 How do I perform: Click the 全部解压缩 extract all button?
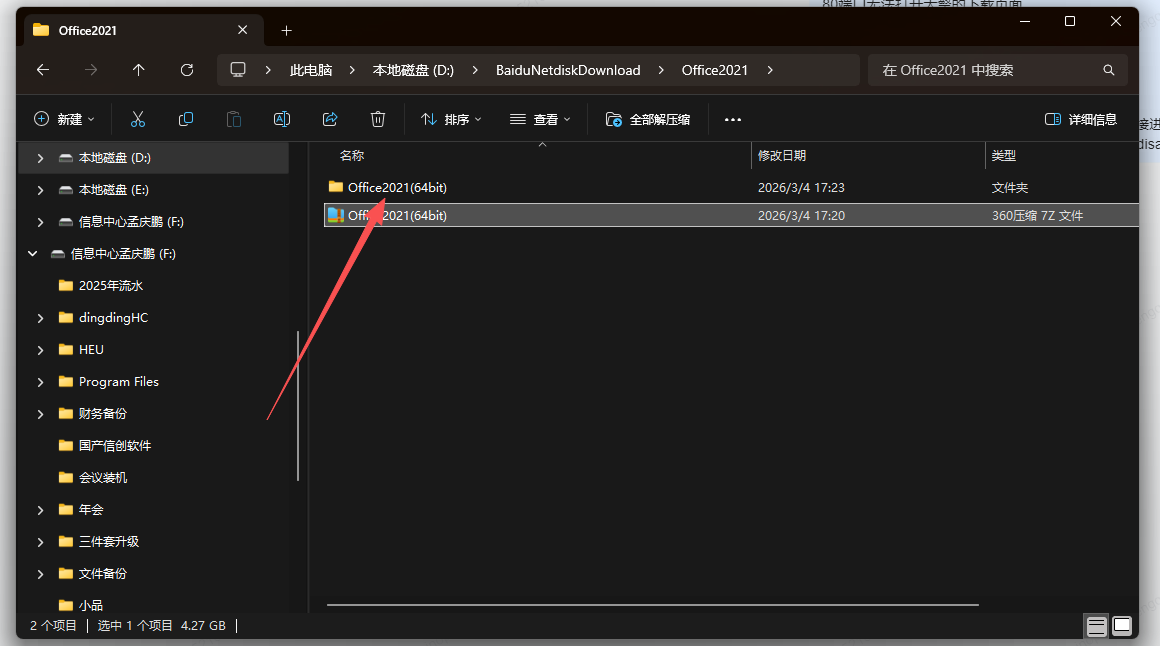tap(648, 119)
